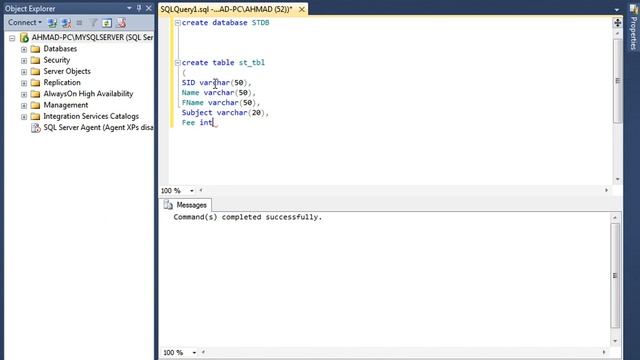The height and width of the screenshot is (360, 640).
Task: Select the AlwaysOn High Availability tree item
Action: (88, 93)
